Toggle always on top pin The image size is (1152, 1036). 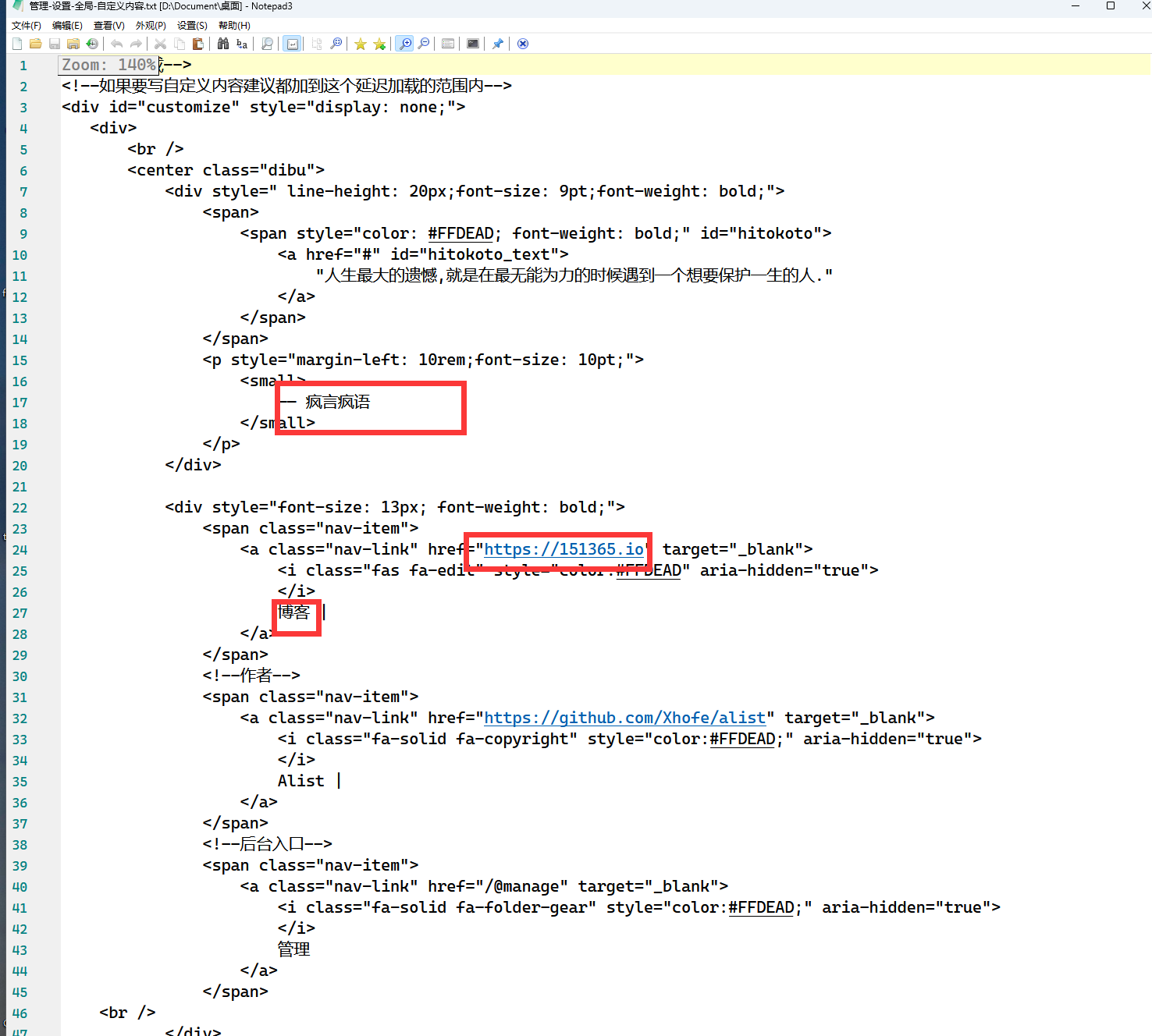pos(497,44)
